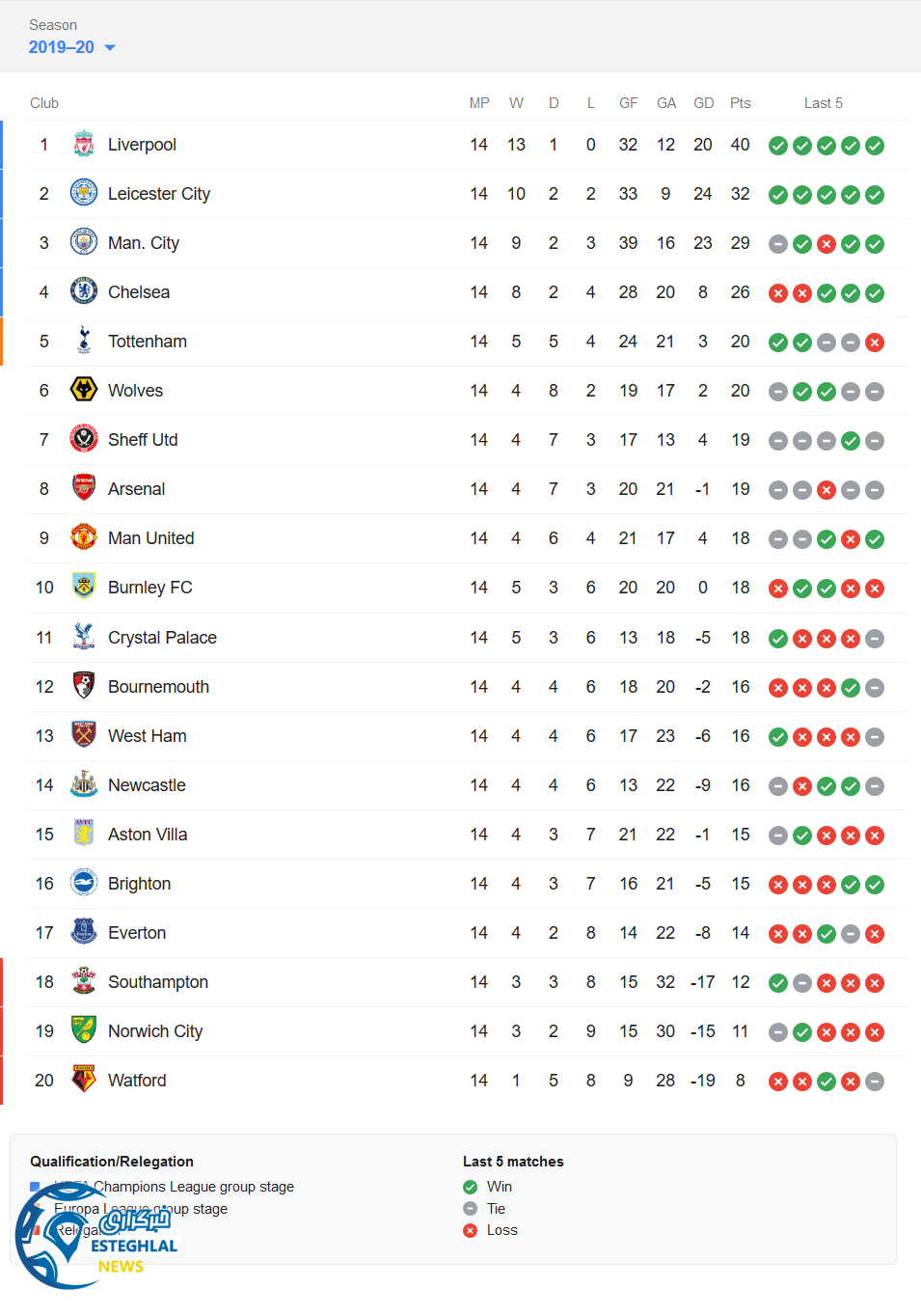This screenshot has width=921, height=1316.
Task: Click the Wolves wolf-head logo
Action: pos(84,391)
